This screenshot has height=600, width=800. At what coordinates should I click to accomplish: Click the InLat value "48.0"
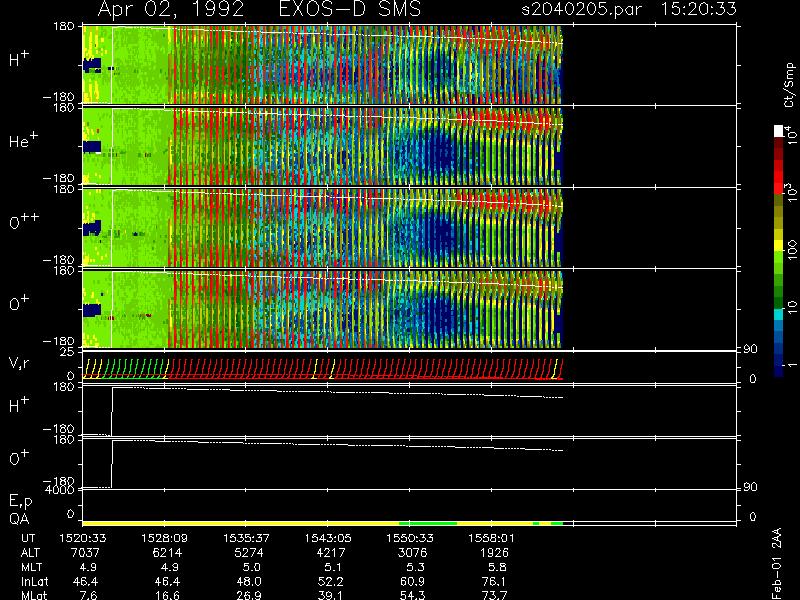(248, 581)
